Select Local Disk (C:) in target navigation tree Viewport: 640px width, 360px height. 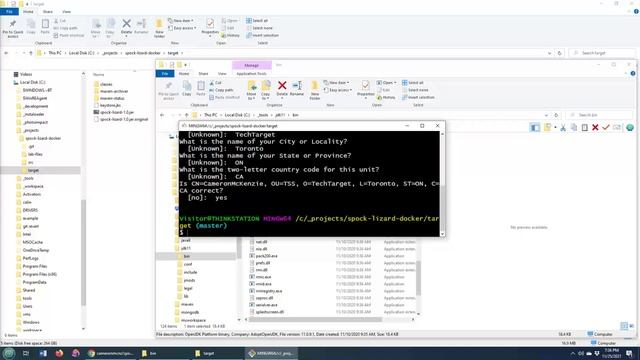point(32,82)
